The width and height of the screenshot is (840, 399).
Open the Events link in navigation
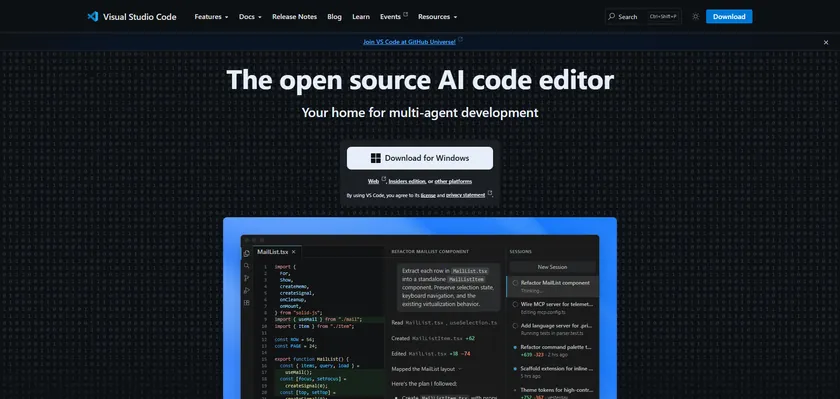[394, 17]
